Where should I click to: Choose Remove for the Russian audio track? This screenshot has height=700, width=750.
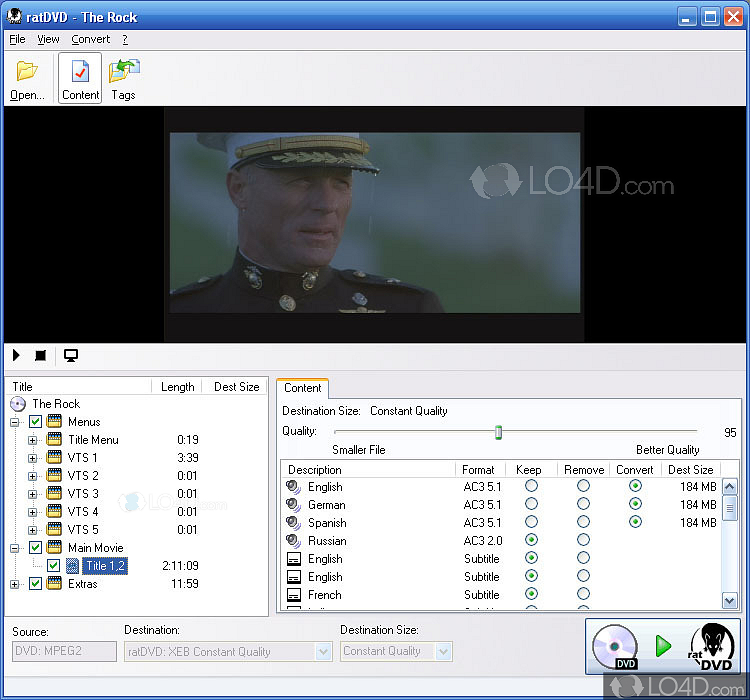tap(583, 541)
